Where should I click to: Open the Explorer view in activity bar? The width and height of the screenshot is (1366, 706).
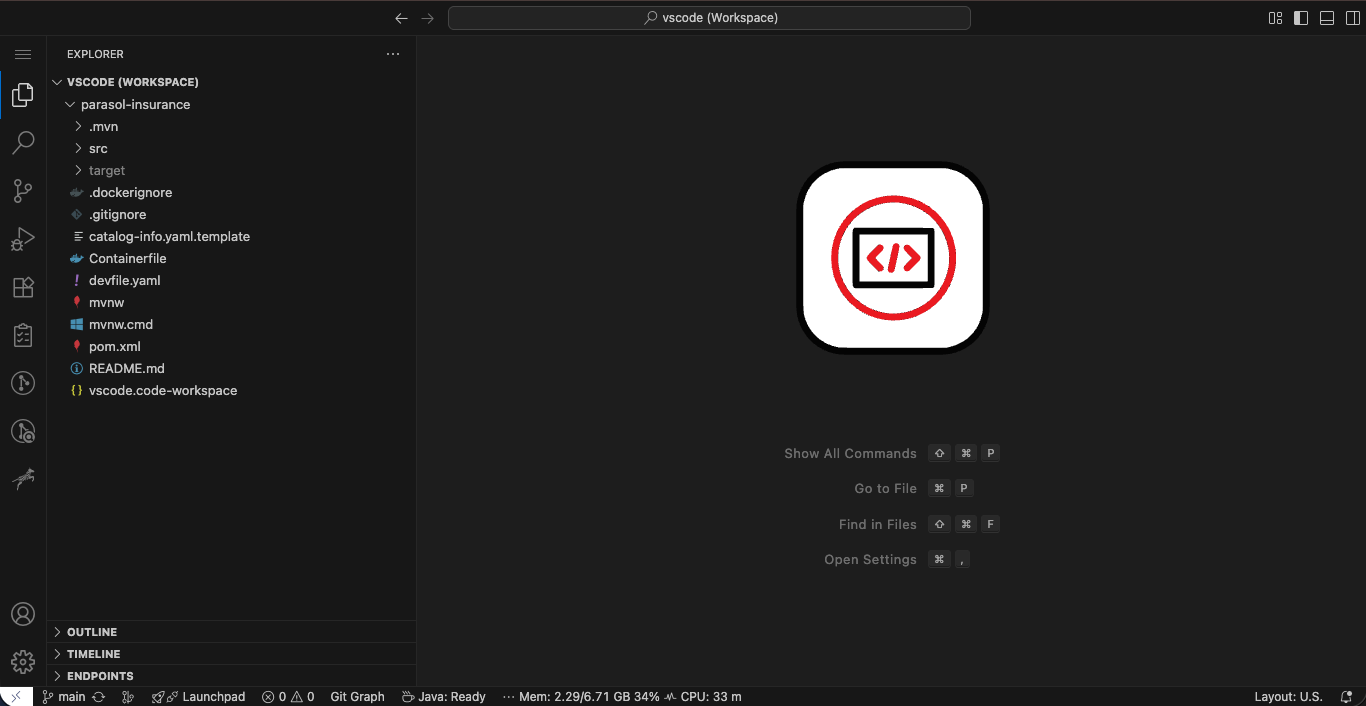pos(23,96)
